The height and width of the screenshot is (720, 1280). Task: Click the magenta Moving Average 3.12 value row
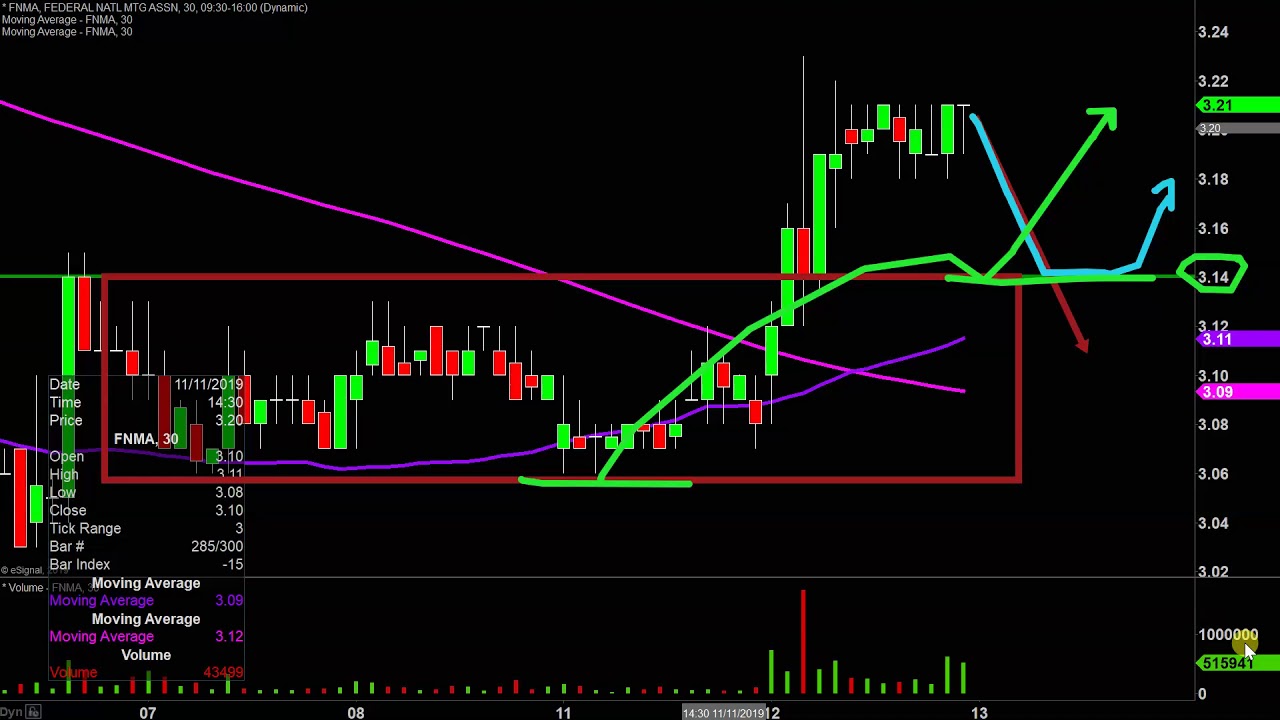(x=146, y=637)
